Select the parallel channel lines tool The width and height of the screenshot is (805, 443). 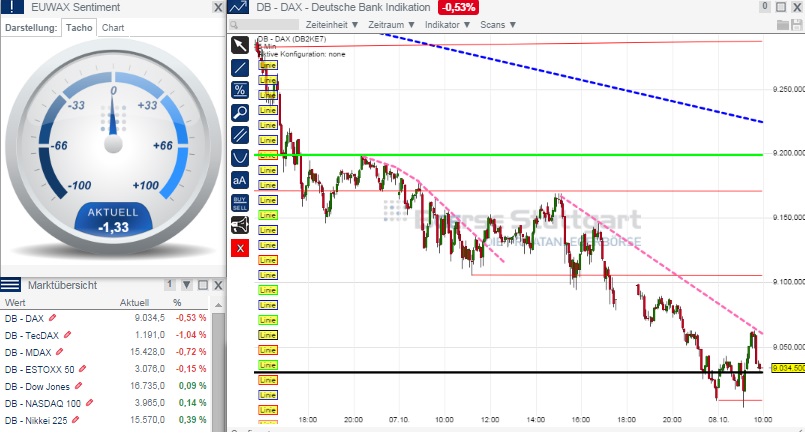pos(240,135)
